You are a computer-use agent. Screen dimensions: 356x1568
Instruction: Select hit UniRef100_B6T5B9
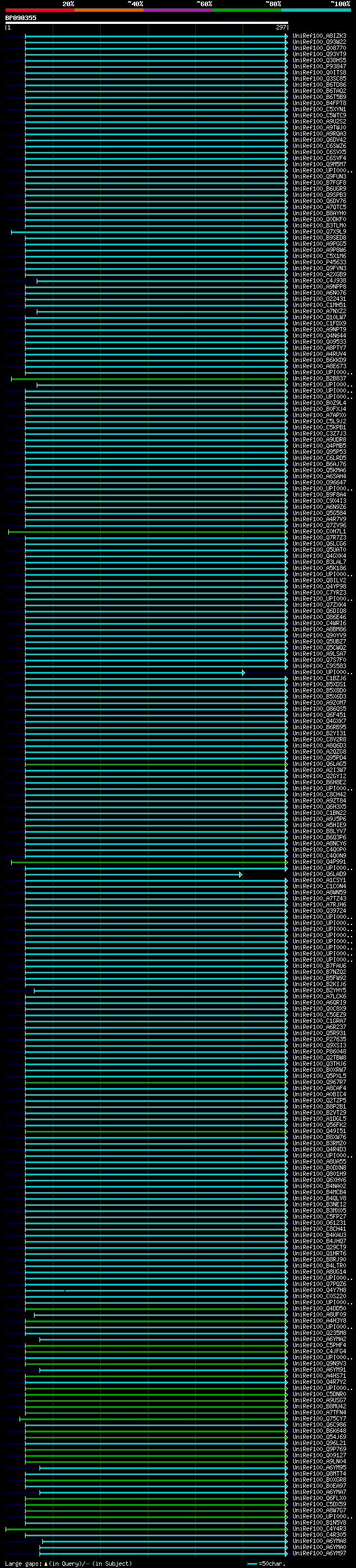(x=319, y=97)
